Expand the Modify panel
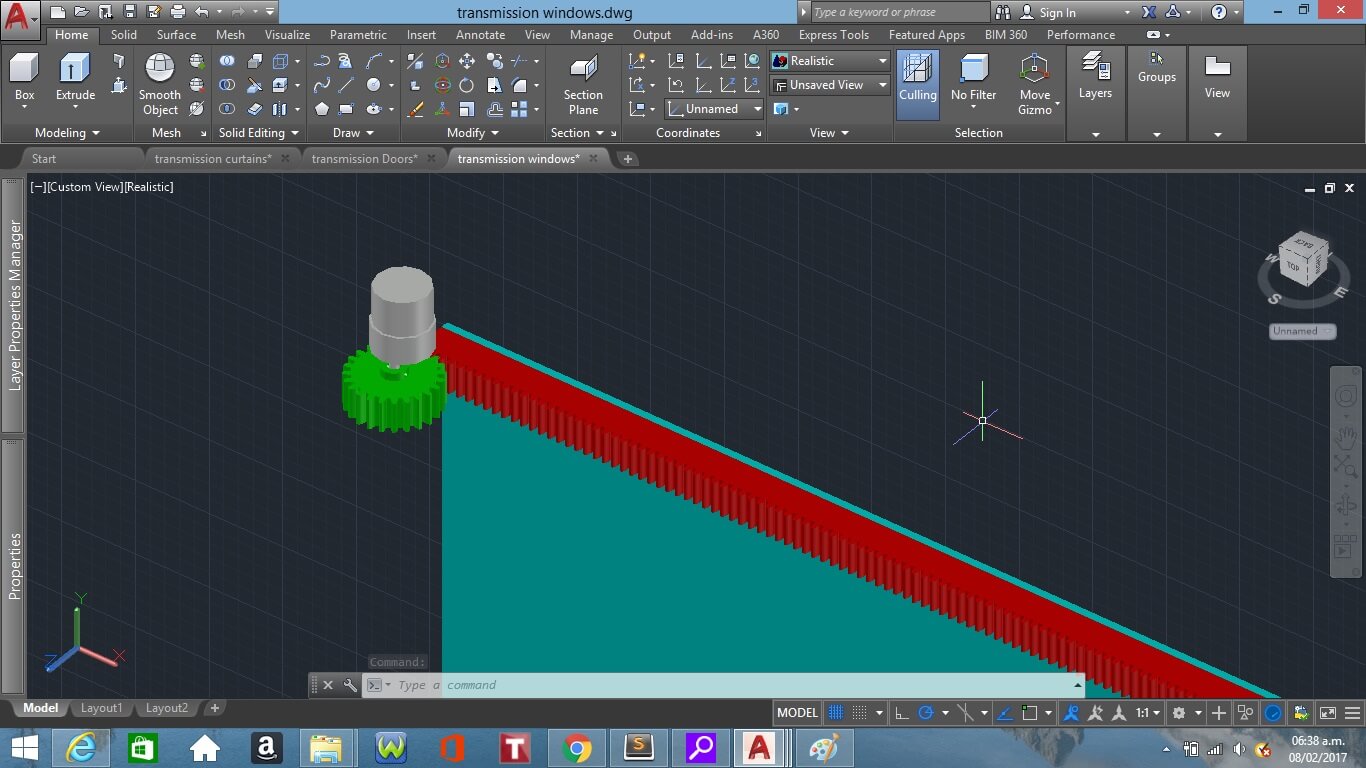This screenshot has height=768, width=1366. tap(473, 133)
